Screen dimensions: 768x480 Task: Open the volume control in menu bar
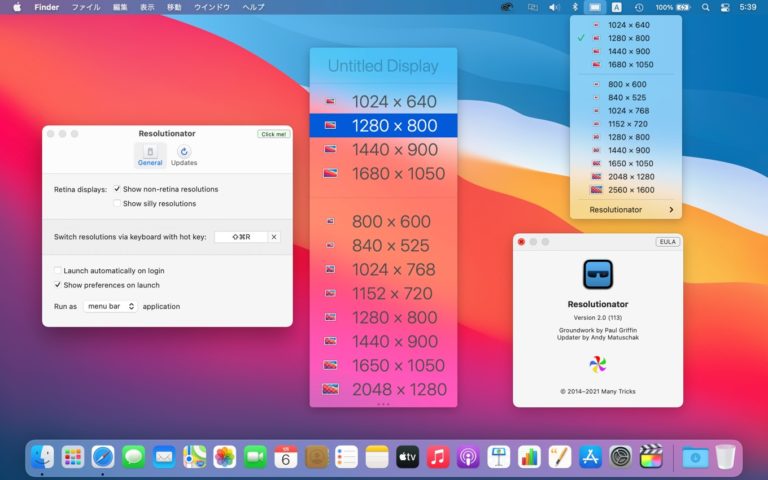[553, 7]
